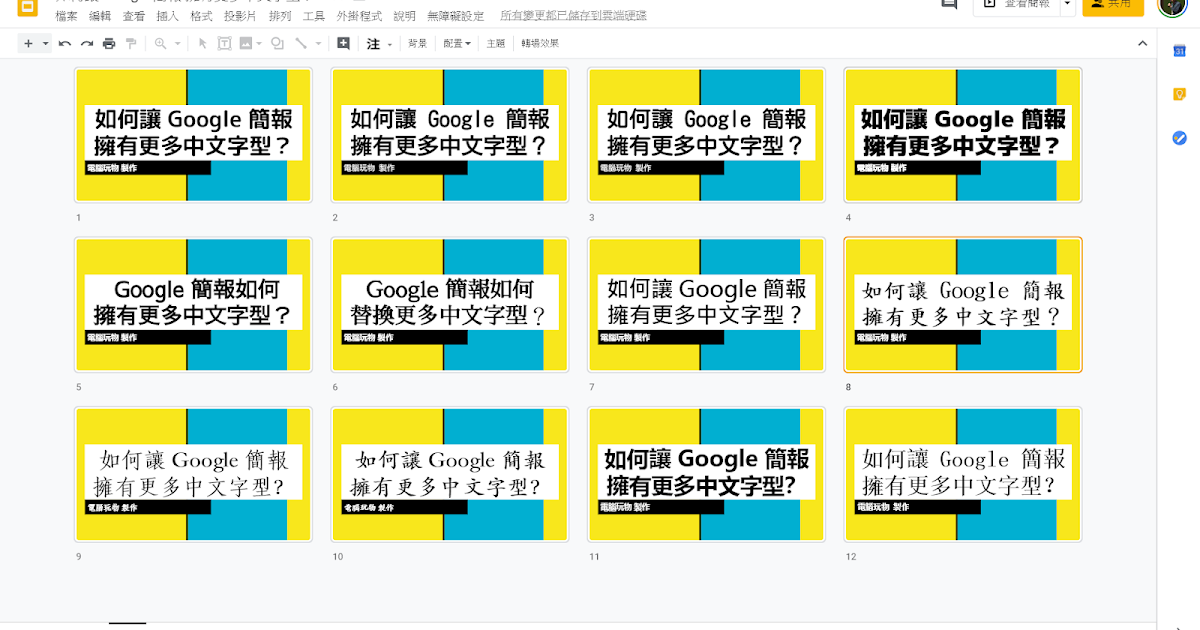This screenshot has width=1200, height=630.
Task: Open the 無障礙設定 menu
Action: click(455, 16)
